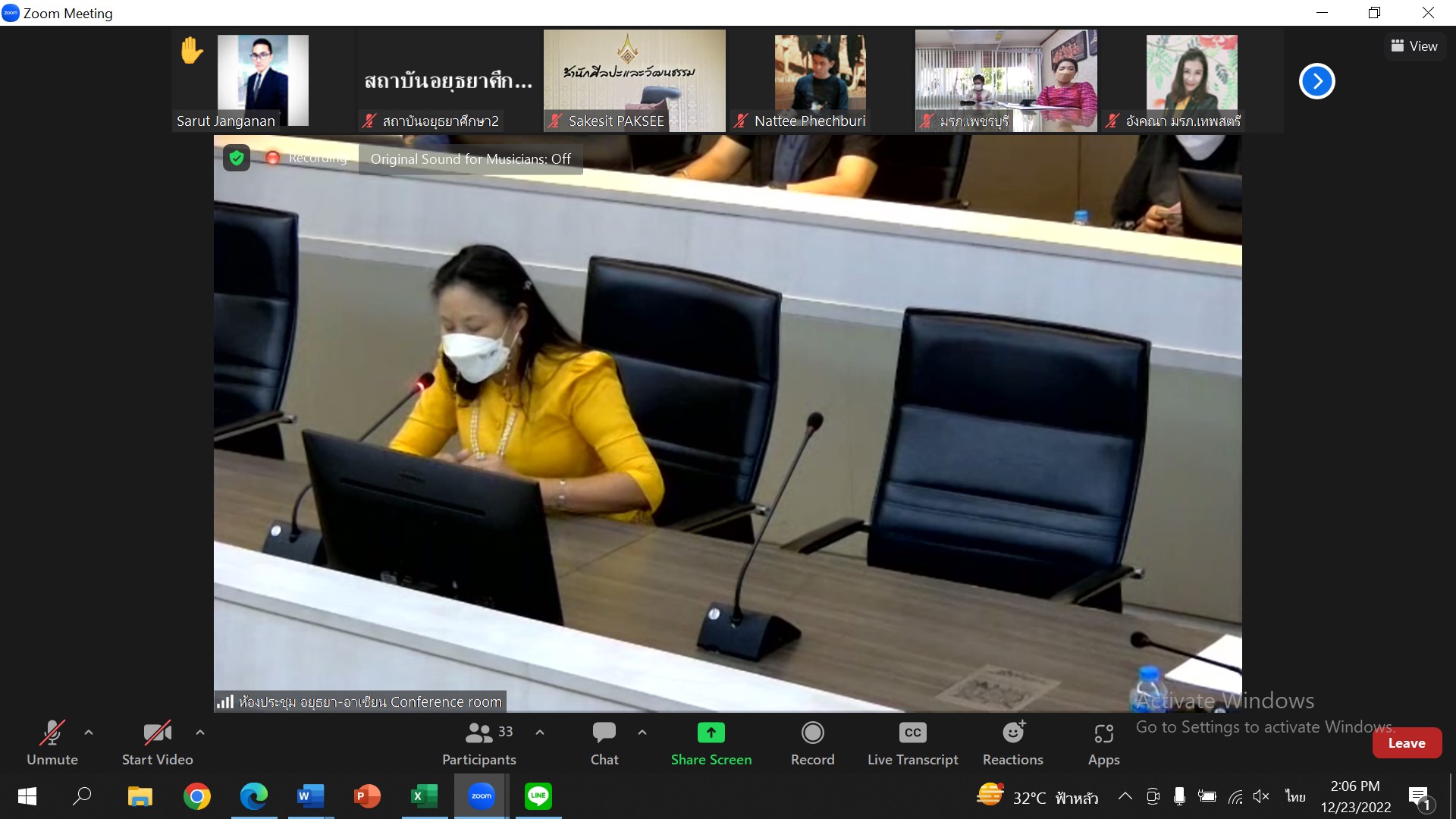
Task: Open Microsoft Edge from the taskbar
Action: click(254, 796)
